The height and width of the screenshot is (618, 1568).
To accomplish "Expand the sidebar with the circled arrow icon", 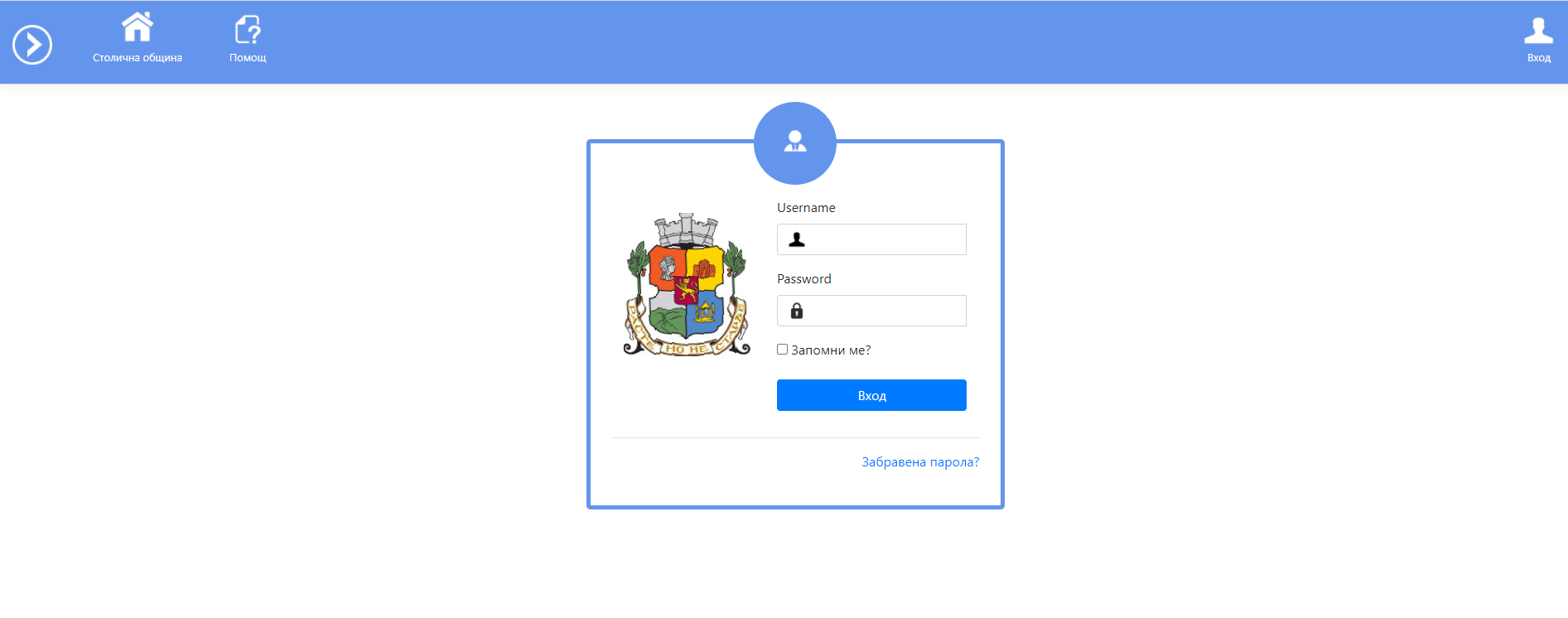I will [x=32, y=45].
